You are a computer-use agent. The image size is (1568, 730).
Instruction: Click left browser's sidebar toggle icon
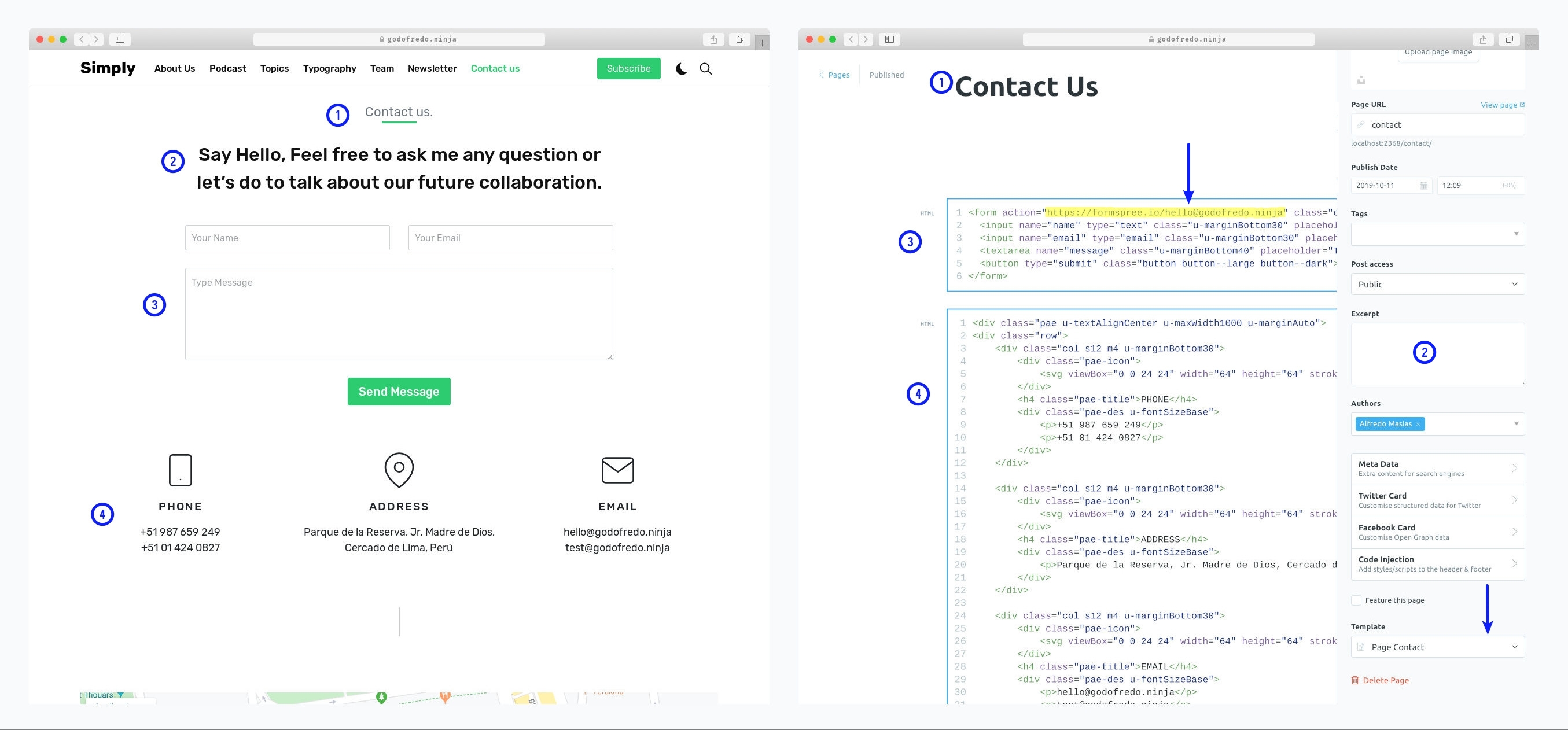(x=120, y=39)
